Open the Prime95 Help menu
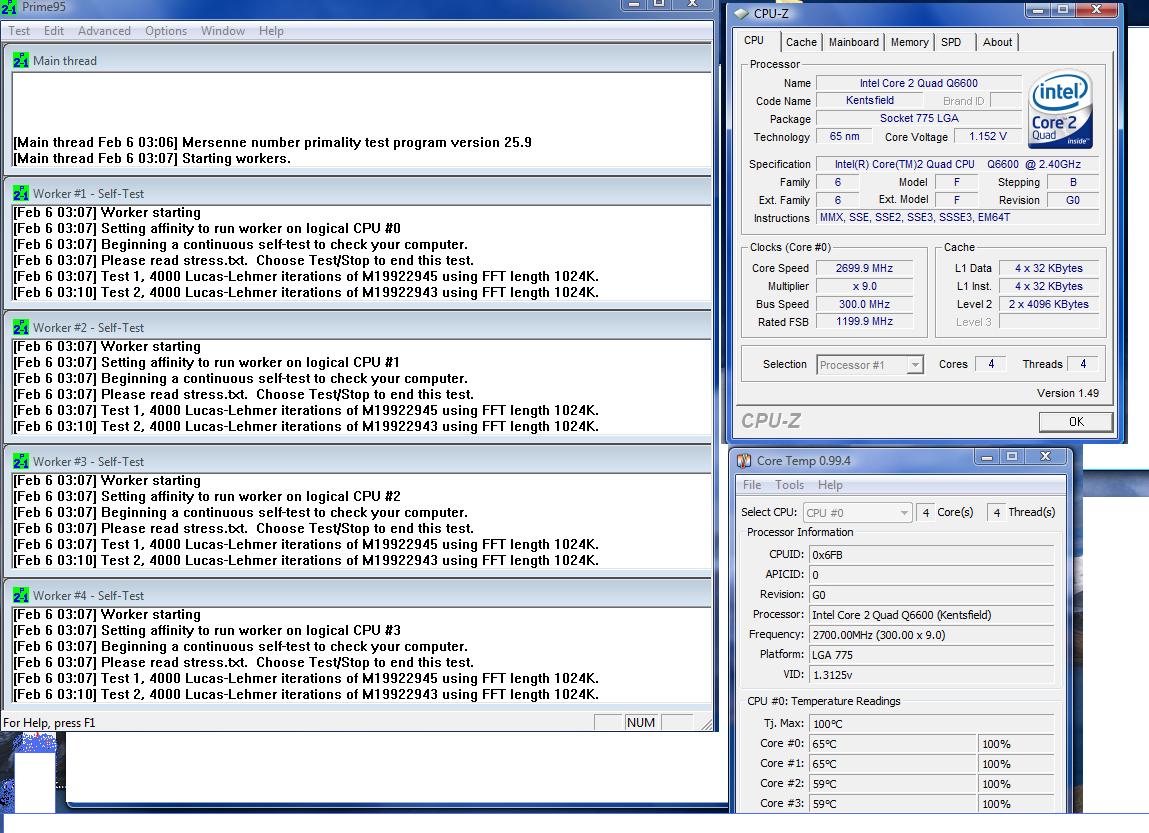Screen dimensions: 1149x833 (x=271, y=31)
